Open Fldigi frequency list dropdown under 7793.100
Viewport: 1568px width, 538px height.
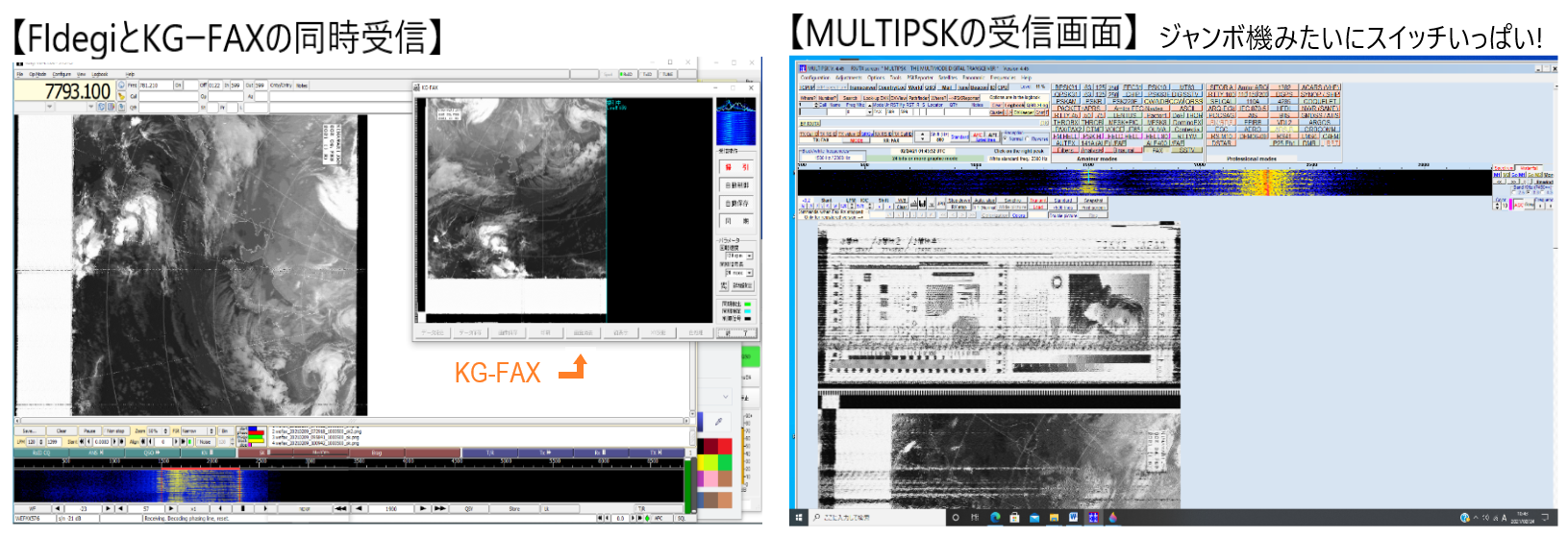49,107
